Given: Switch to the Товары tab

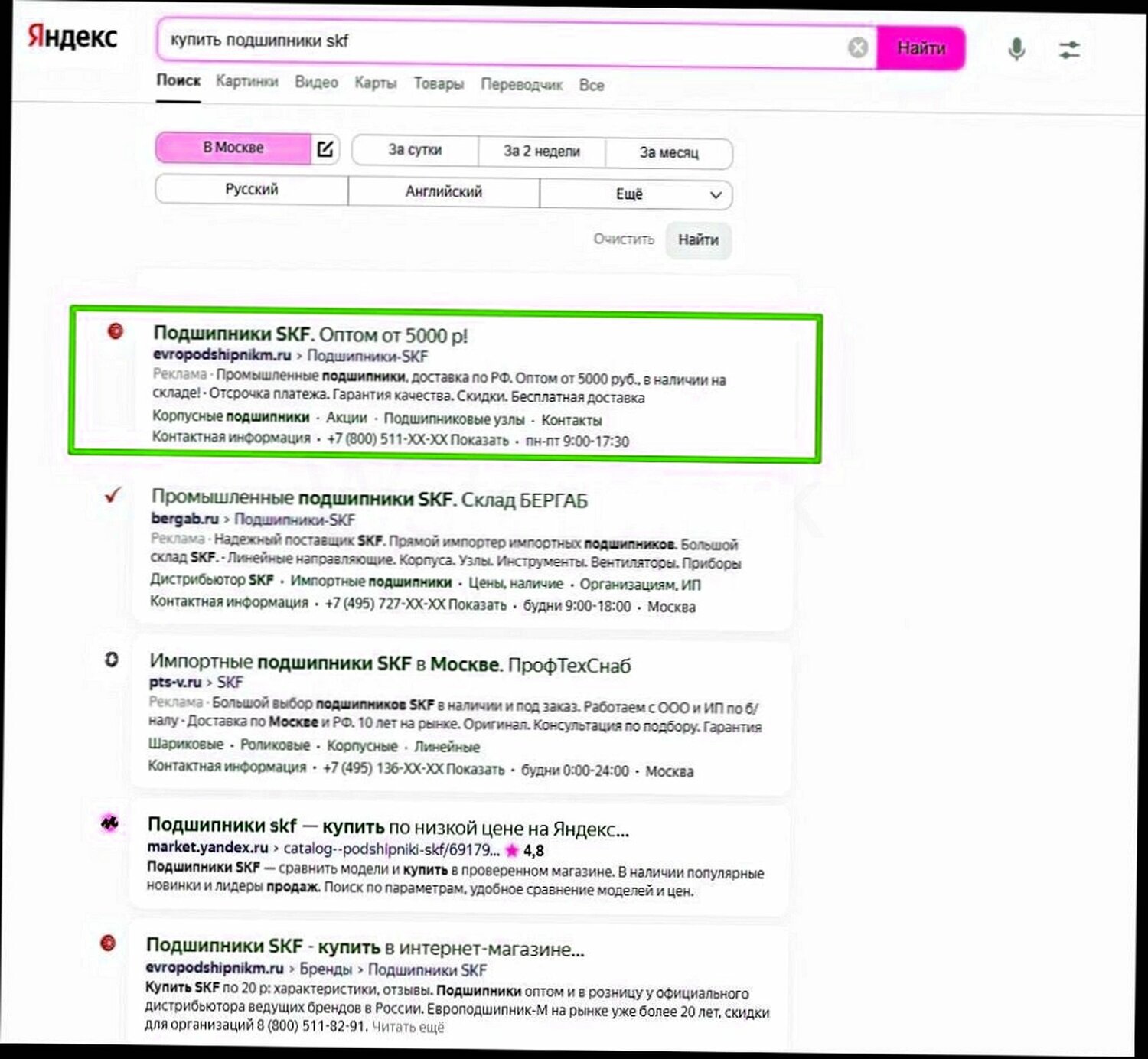Looking at the screenshot, I should click(x=439, y=83).
